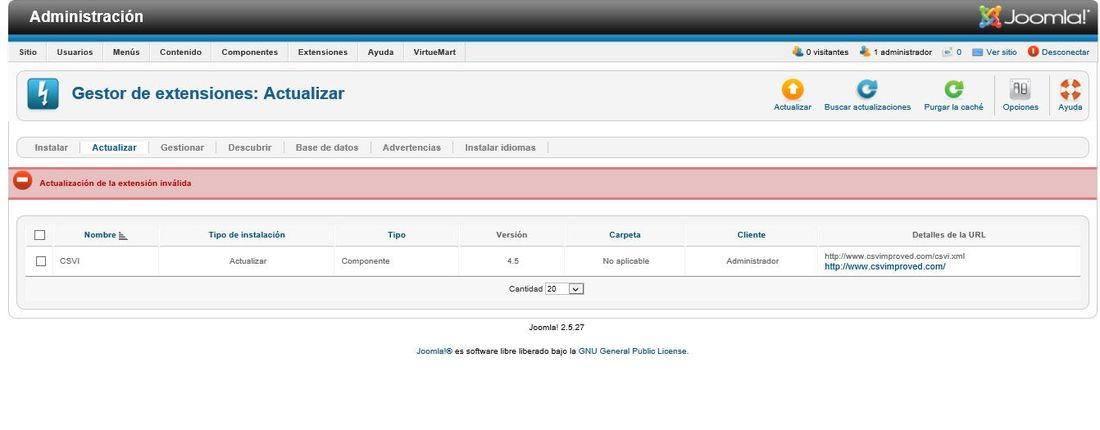1100x430 pixels.
Task: Click the Ver sitio link
Action: 1001,52
